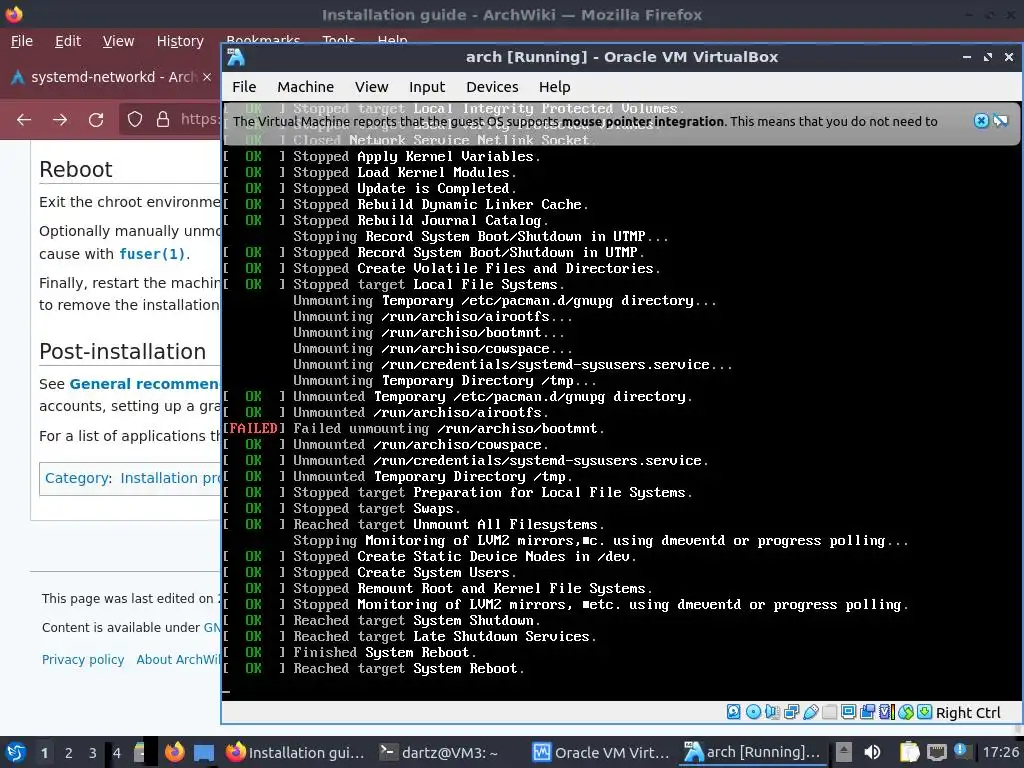Switch to workspace 1

[x=44, y=753]
